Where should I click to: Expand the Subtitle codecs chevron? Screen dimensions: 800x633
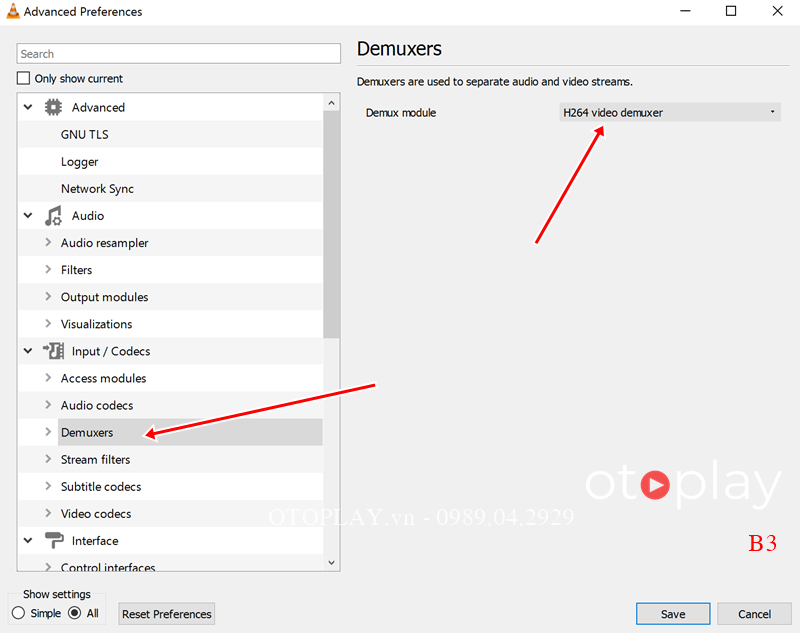coord(48,486)
